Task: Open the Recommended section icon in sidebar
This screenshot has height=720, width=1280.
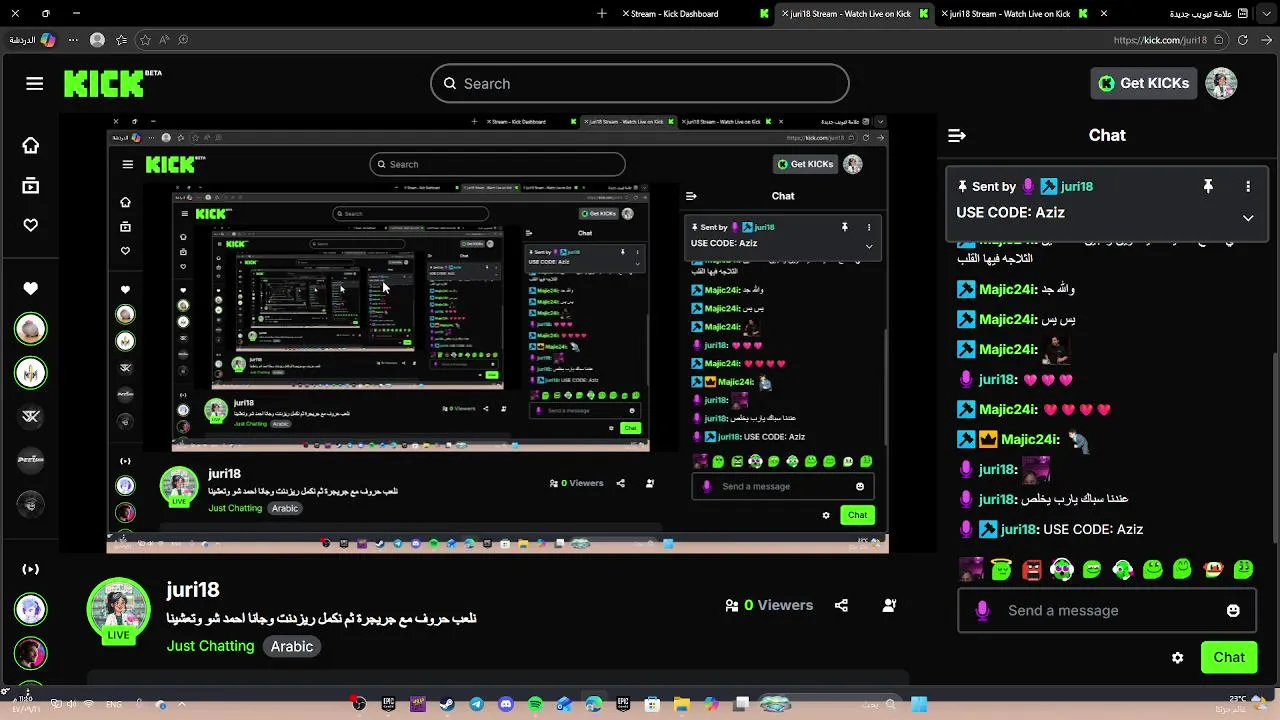Action: click(x=31, y=570)
